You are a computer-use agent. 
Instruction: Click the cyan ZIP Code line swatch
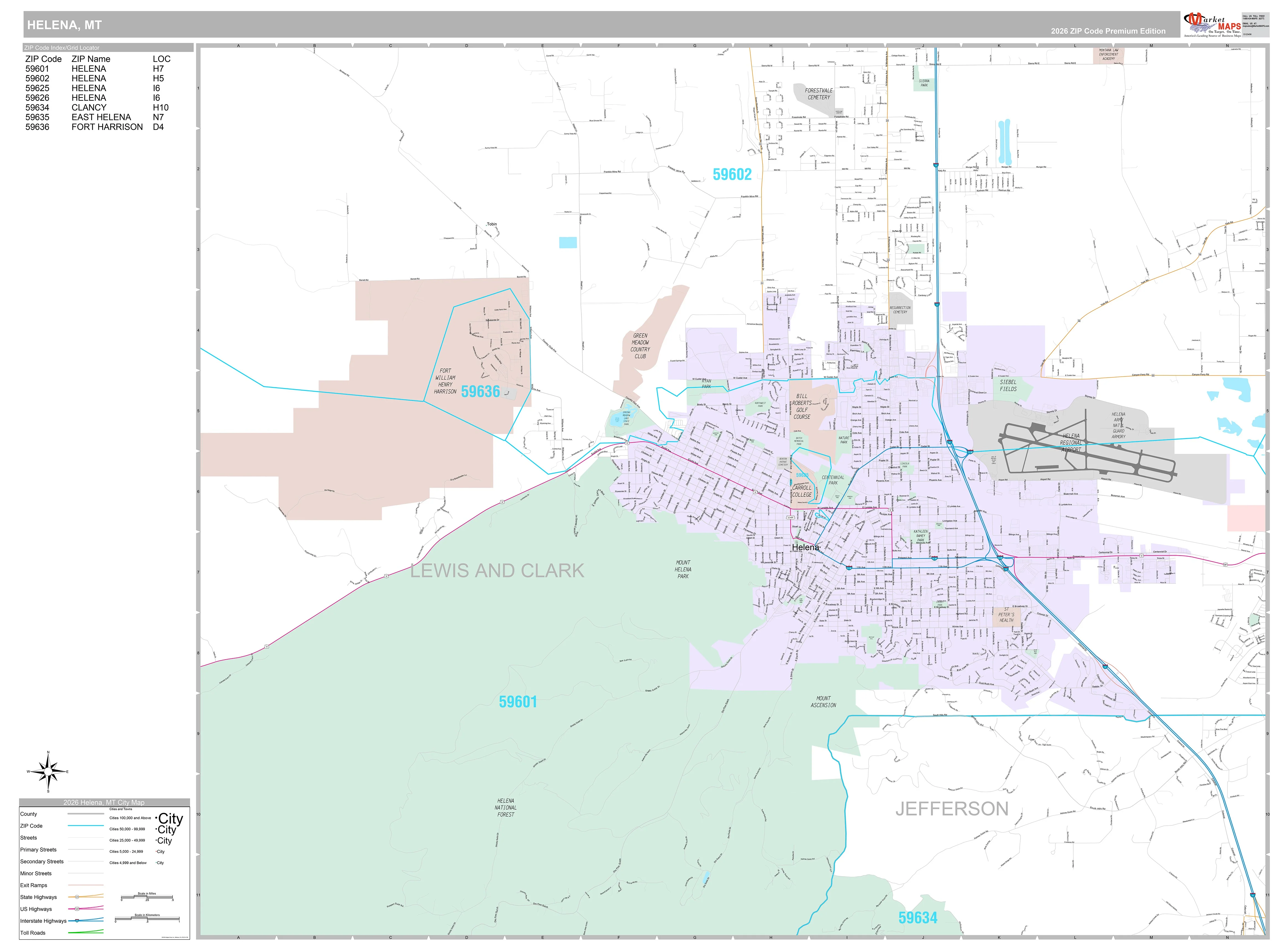point(85,826)
